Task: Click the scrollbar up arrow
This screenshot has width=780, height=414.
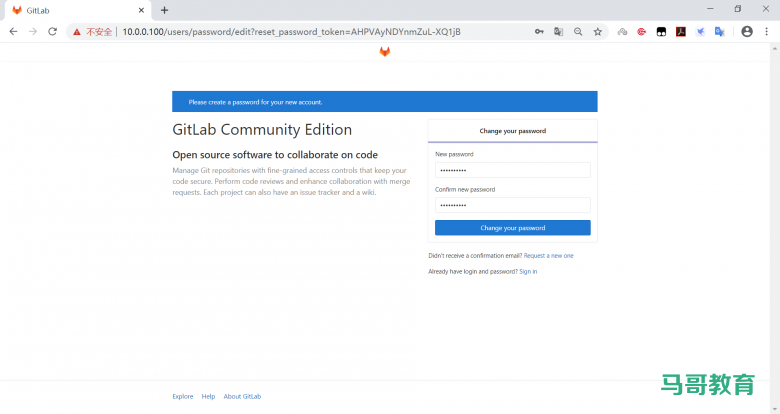Action: 775,48
